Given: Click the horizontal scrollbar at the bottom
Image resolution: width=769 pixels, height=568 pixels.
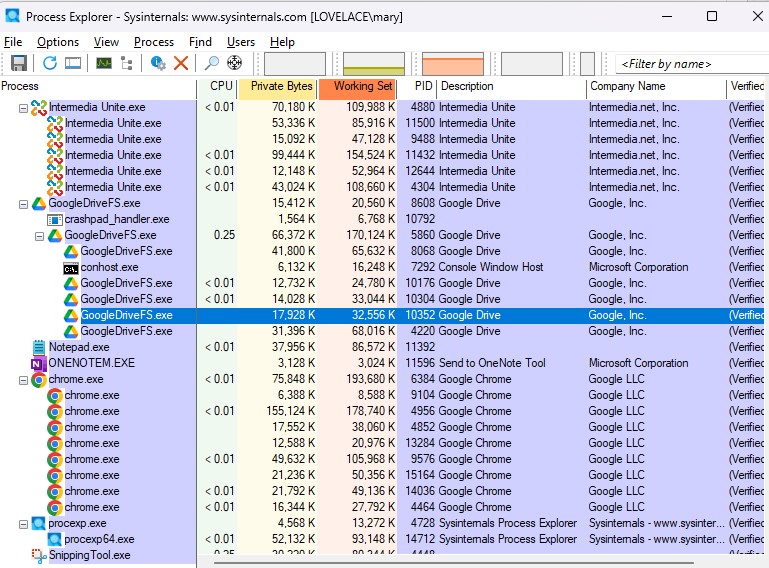Looking at the screenshot, I should [454, 563].
